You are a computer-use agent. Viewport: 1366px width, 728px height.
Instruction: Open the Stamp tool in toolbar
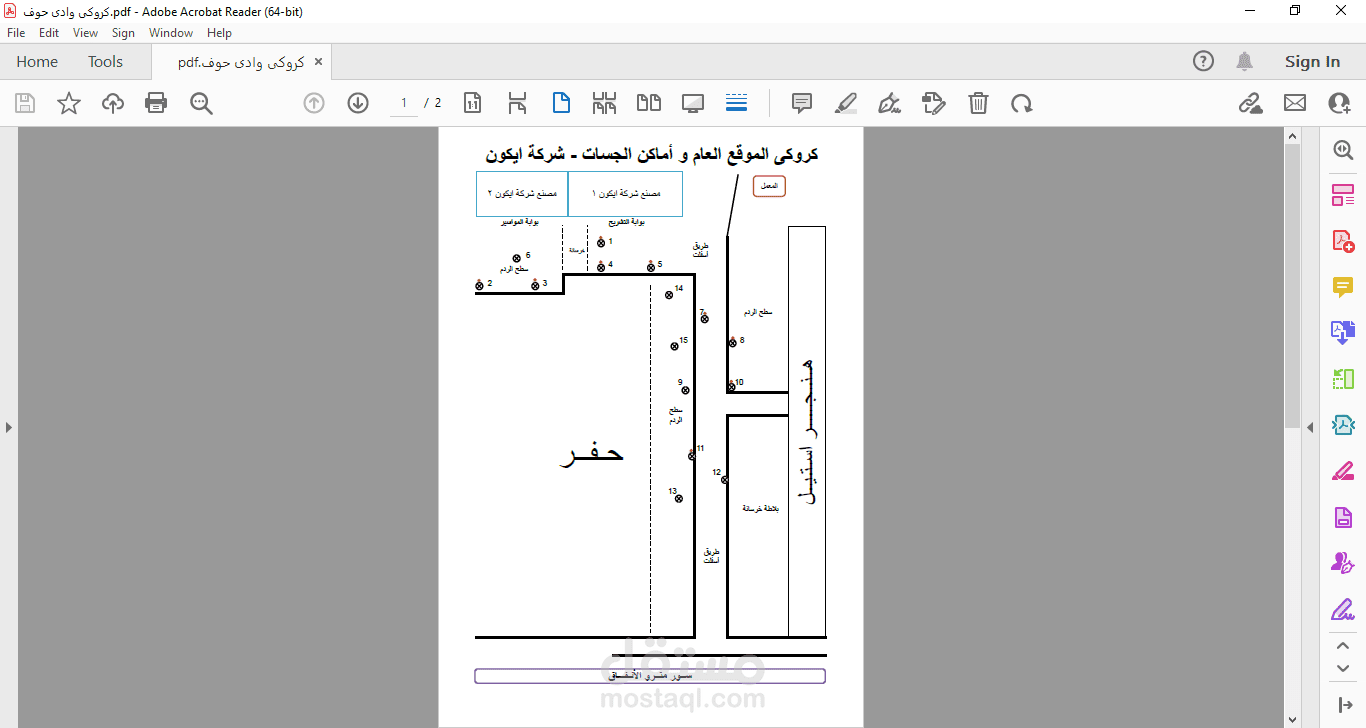coord(934,103)
